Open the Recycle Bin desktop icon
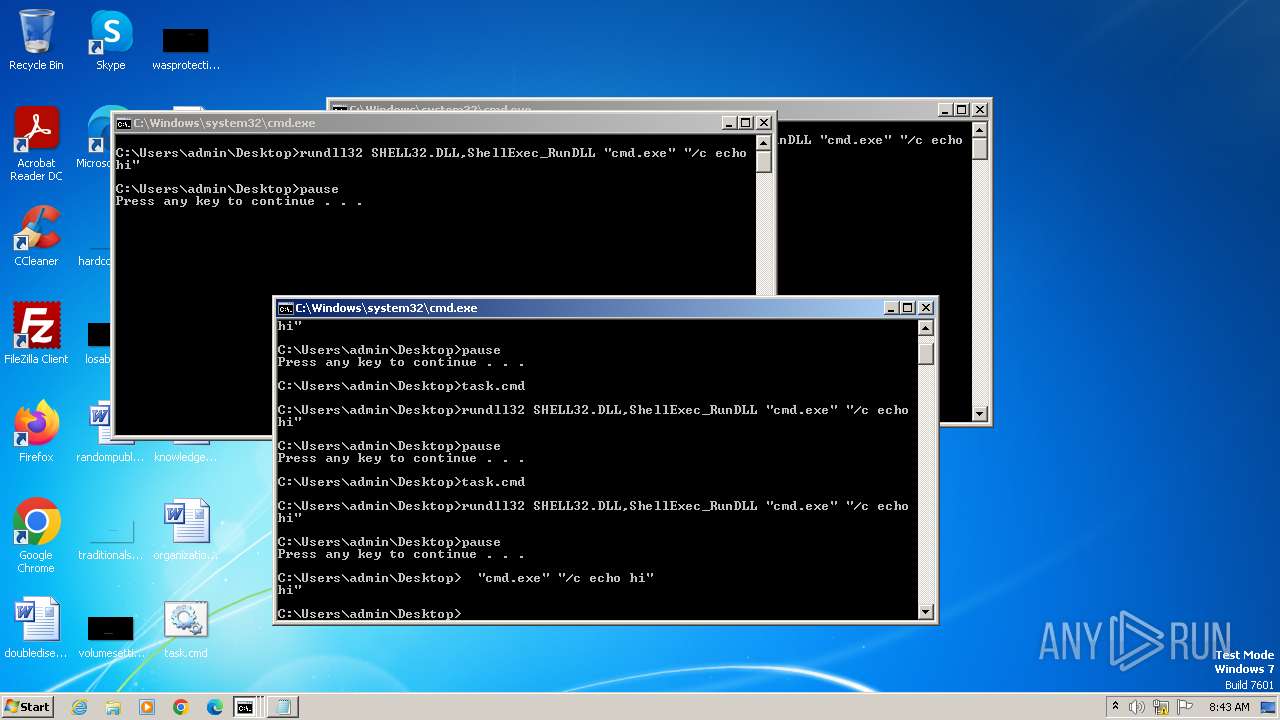The width and height of the screenshot is (1280, 720). click(x=36, y=40)
